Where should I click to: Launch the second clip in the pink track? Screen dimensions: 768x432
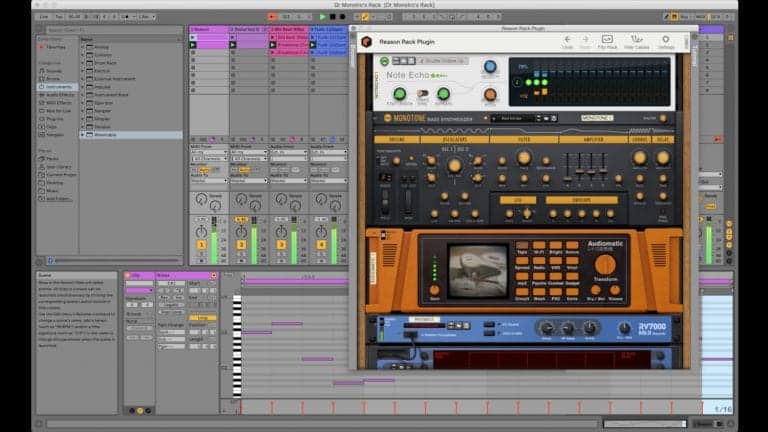coord(273,45)
